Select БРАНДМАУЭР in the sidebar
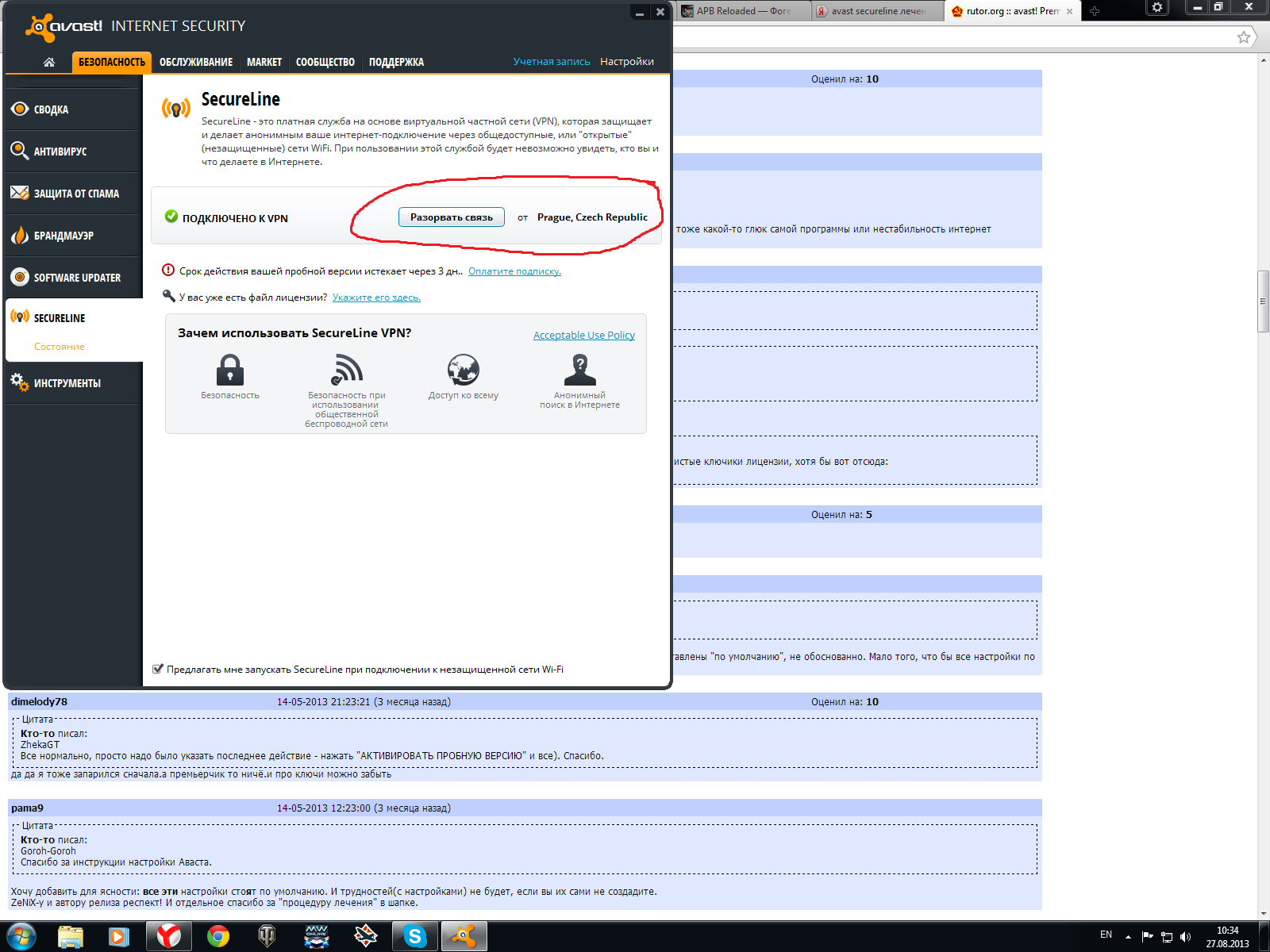This screenshot has height=952, width=1270. click(x=73, y=235)
